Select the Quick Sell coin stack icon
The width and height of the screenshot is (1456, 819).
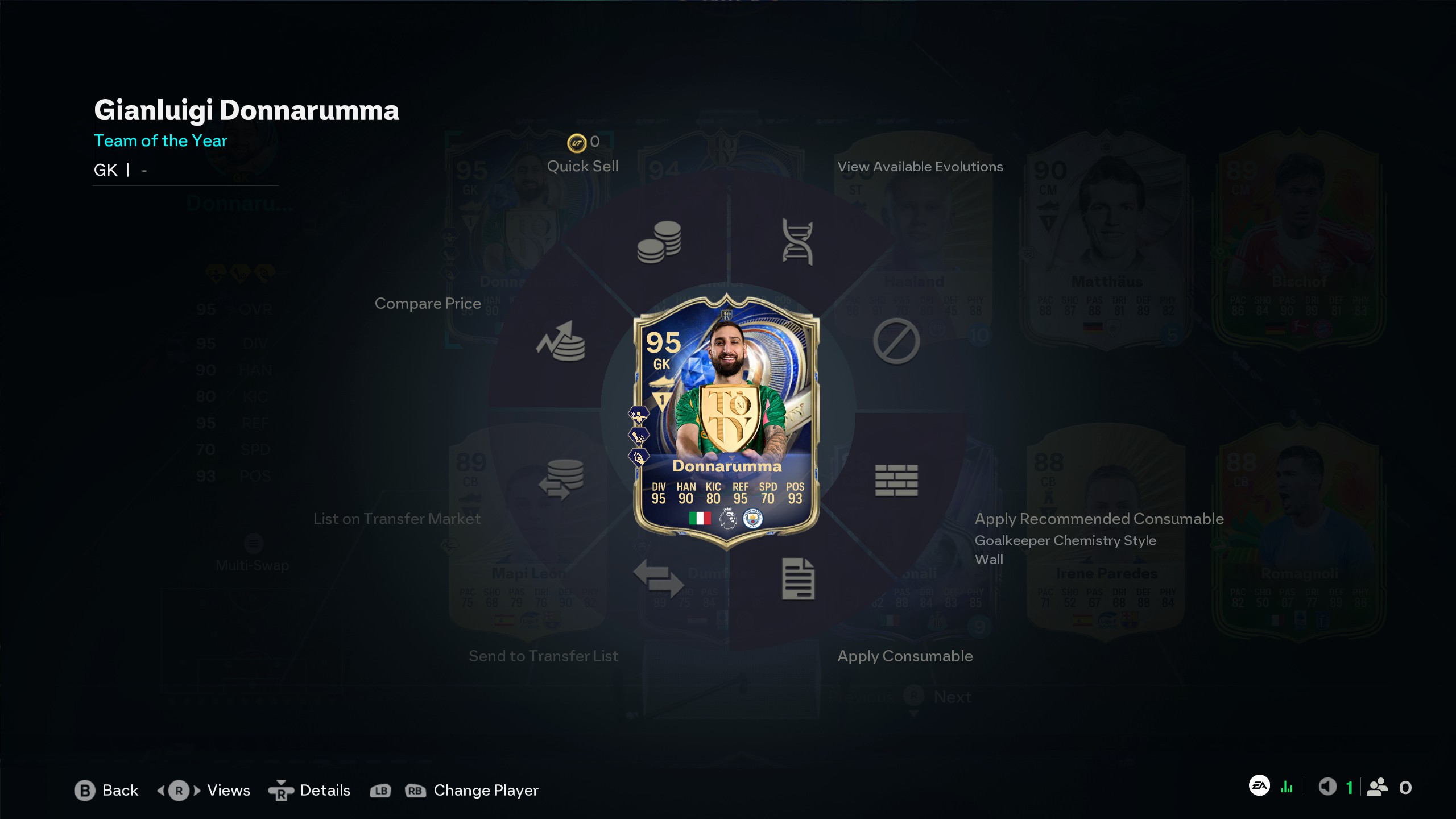pyautogui.click(x=659, y=242)
